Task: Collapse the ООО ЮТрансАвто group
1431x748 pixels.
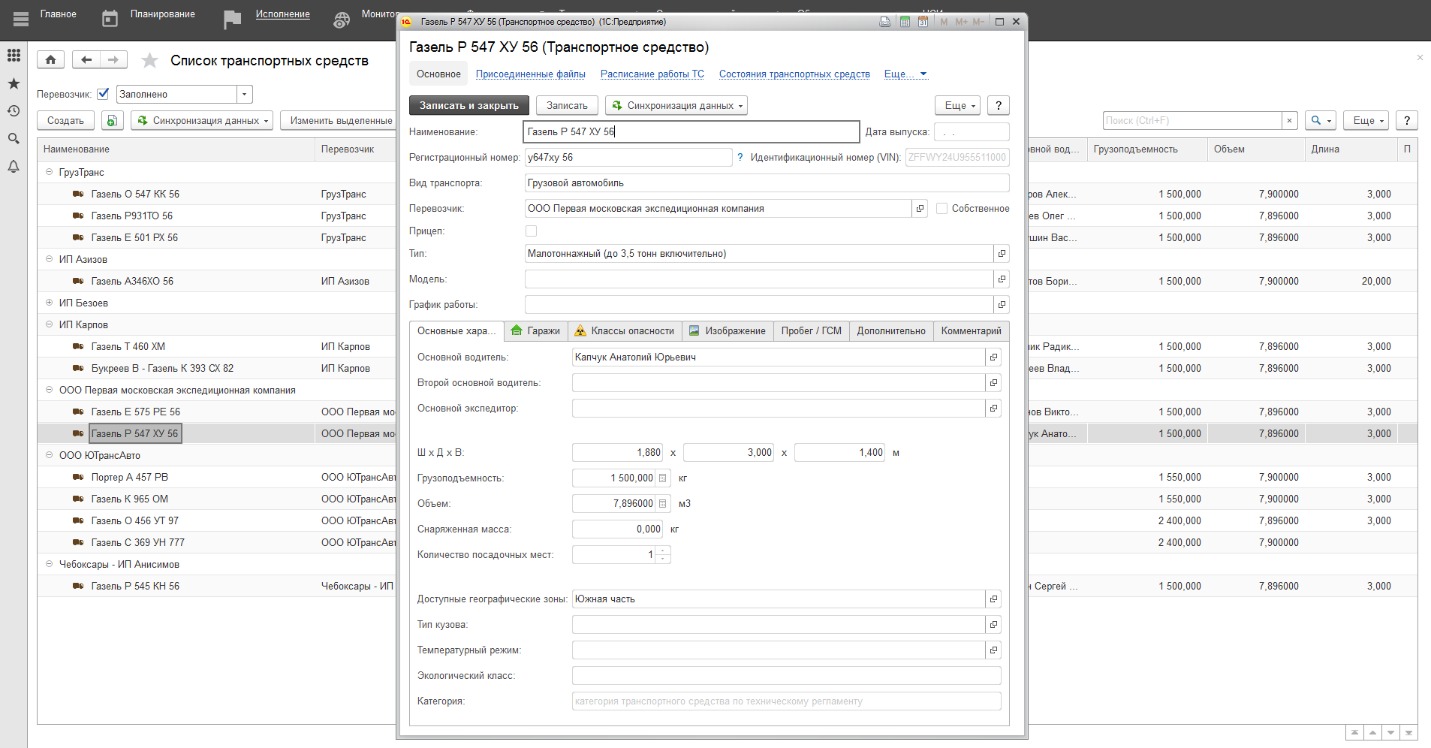Action: click(x=49, y=455)
